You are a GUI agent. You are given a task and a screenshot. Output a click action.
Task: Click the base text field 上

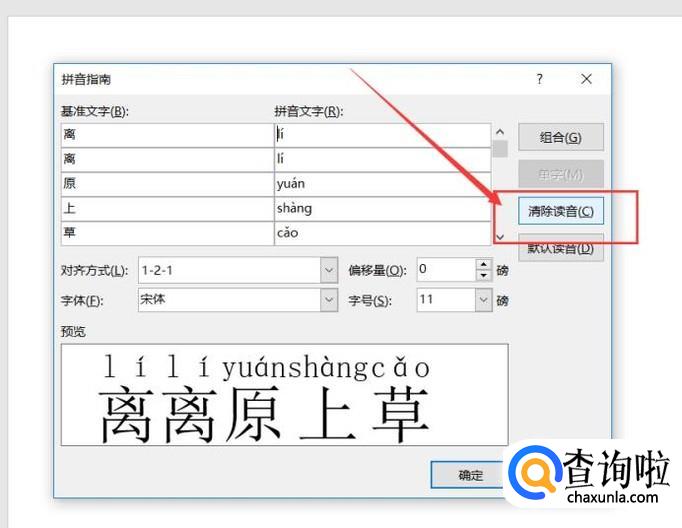[167, 209]
